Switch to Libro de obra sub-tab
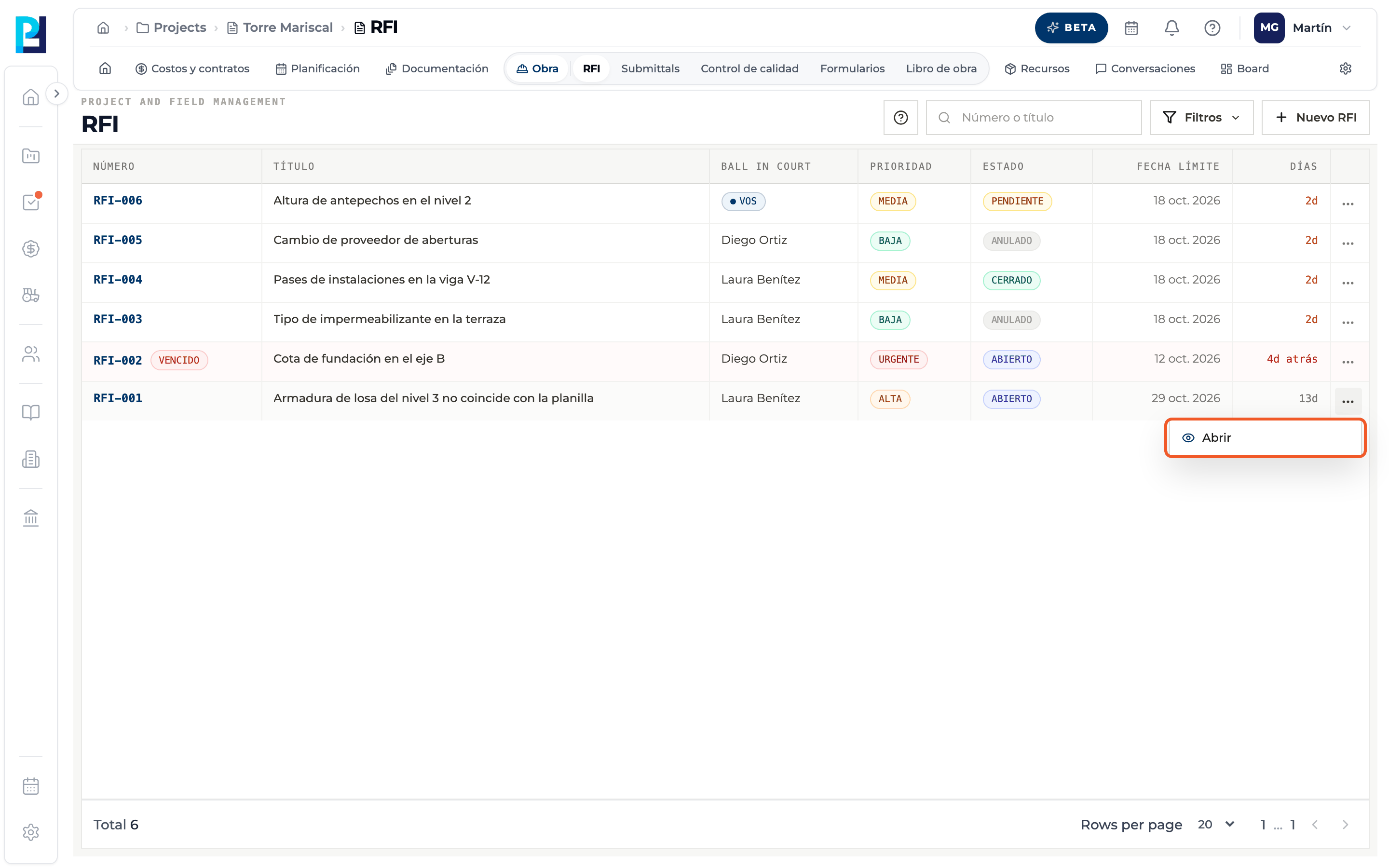 (x=941, y=68)
